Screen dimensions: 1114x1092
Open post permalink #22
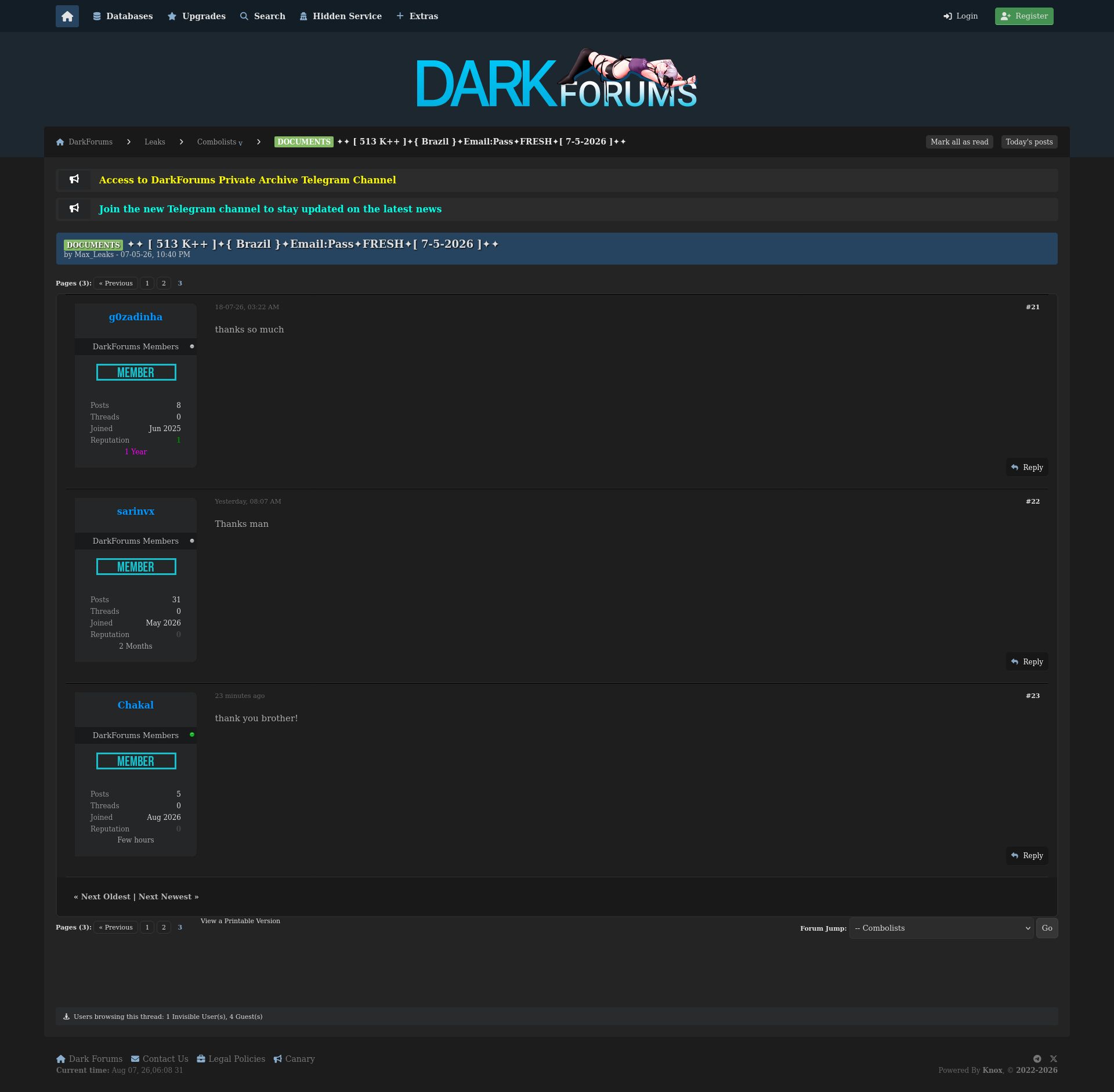(x=1033, y=501)
